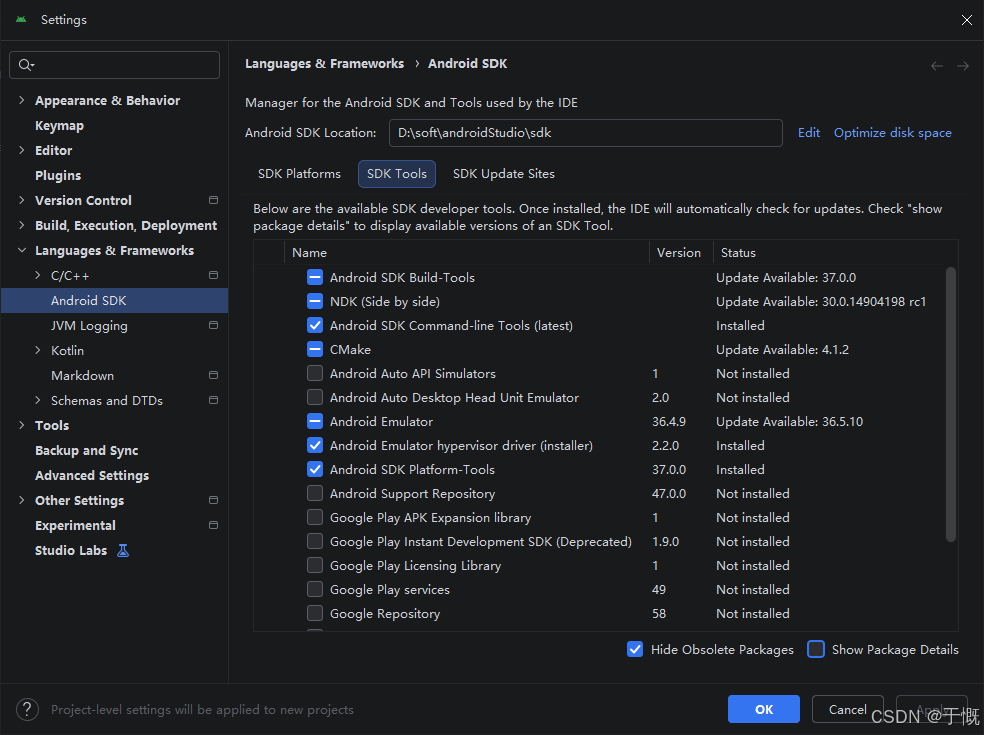Expand the C/C++ node

pos(38,275)
